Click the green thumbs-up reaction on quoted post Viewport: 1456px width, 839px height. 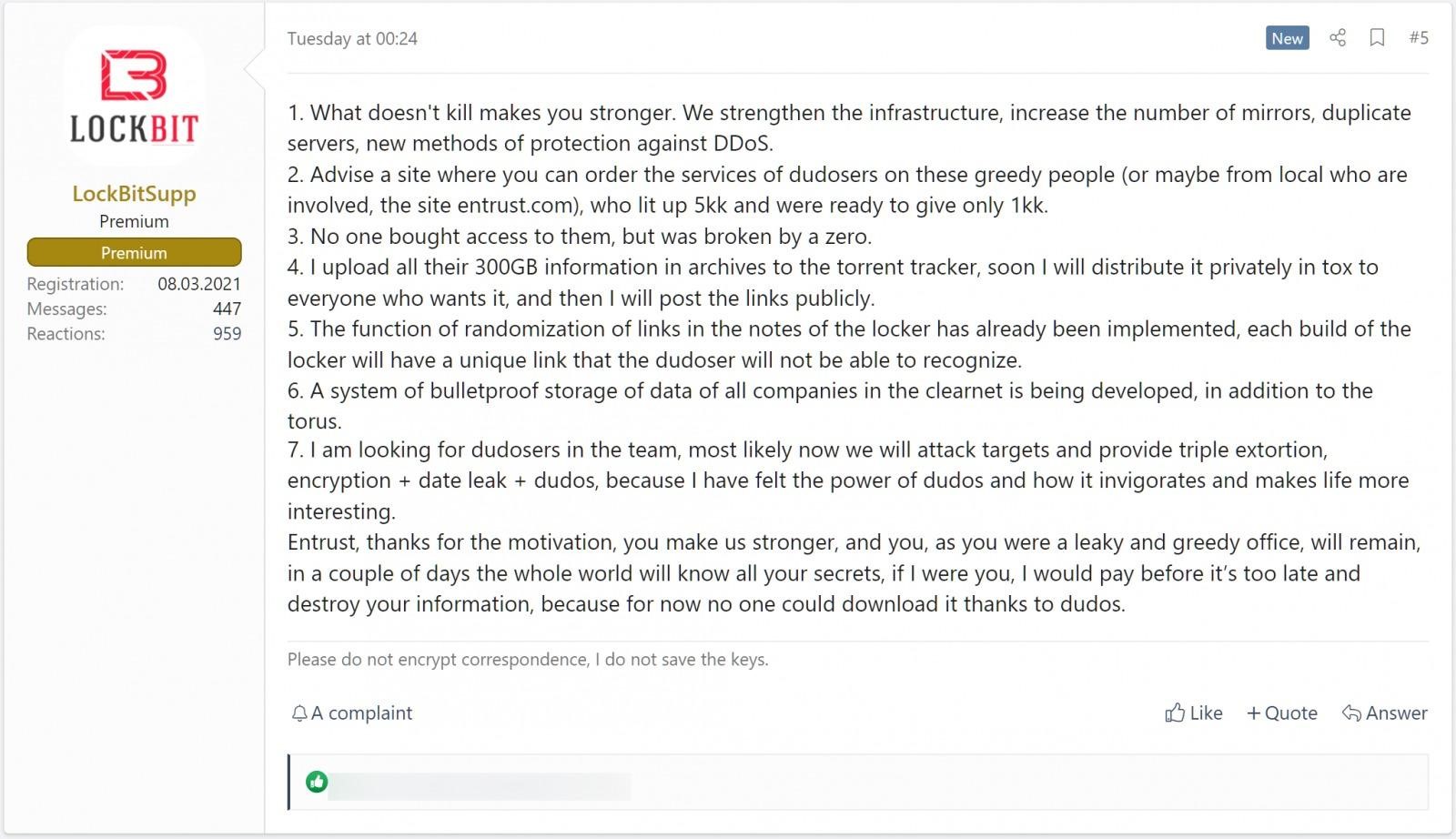pos(318,781)
